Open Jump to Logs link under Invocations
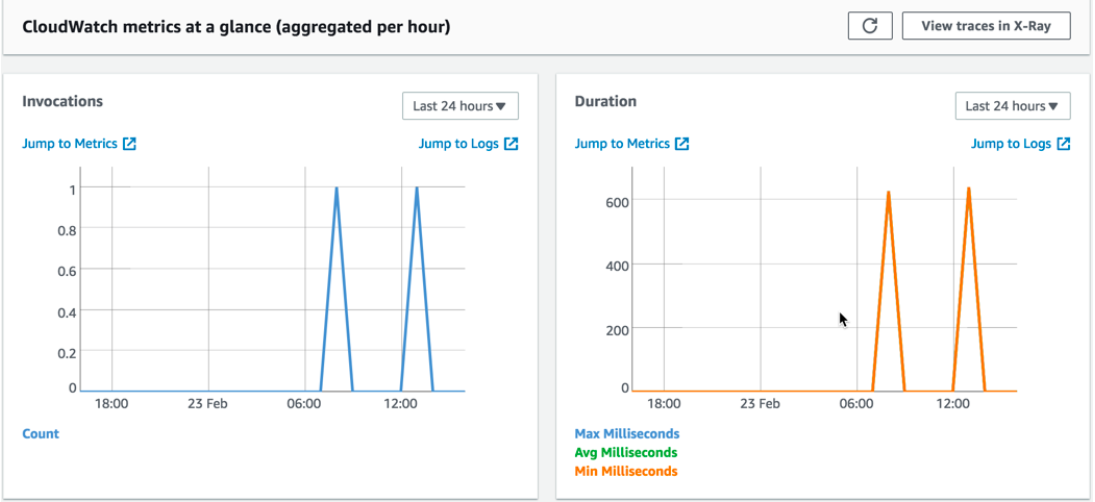Screen dimensions: 1095x502 click(458, 144)
